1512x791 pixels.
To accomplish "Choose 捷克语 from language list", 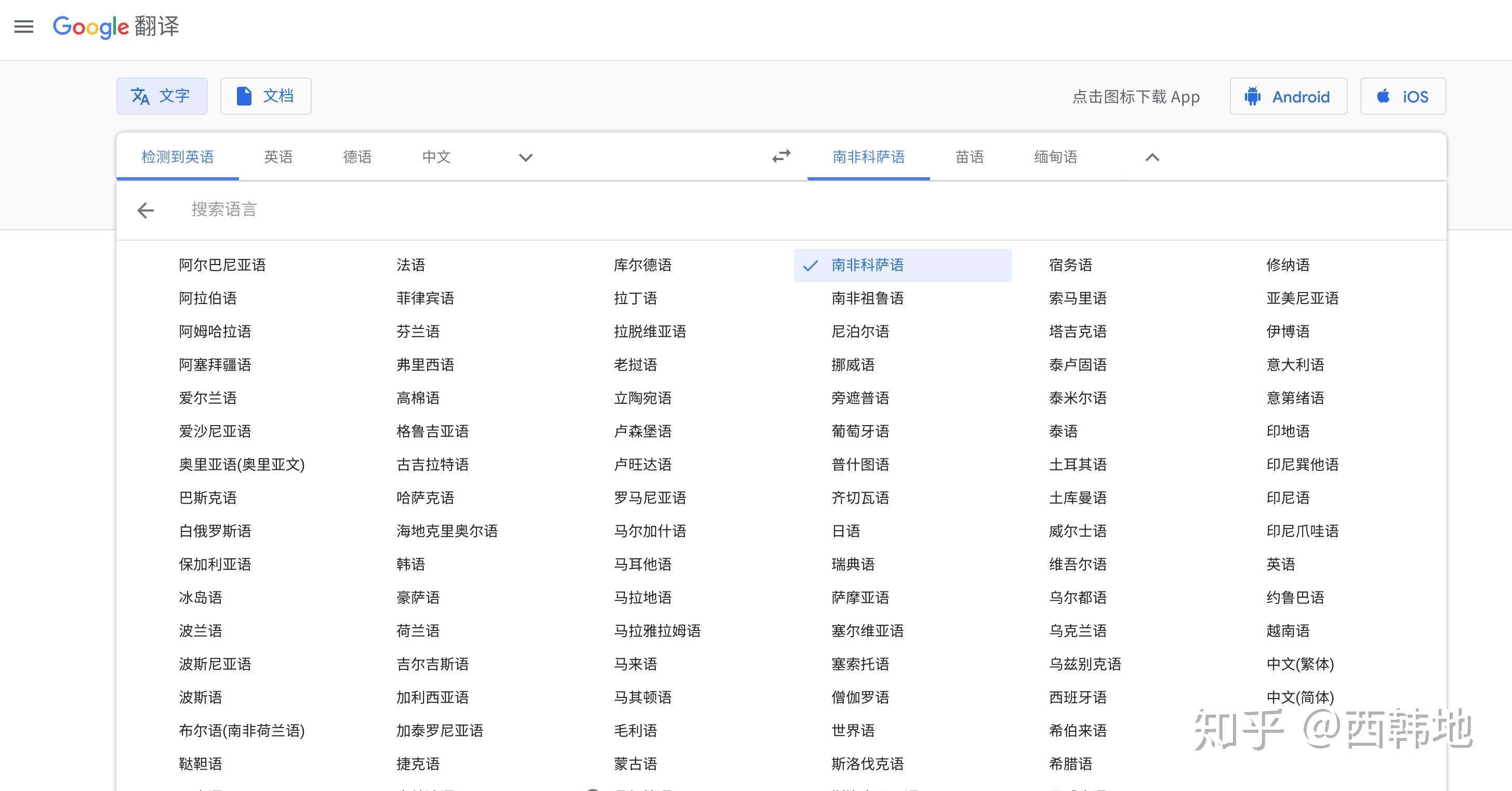I will (418, 764).
